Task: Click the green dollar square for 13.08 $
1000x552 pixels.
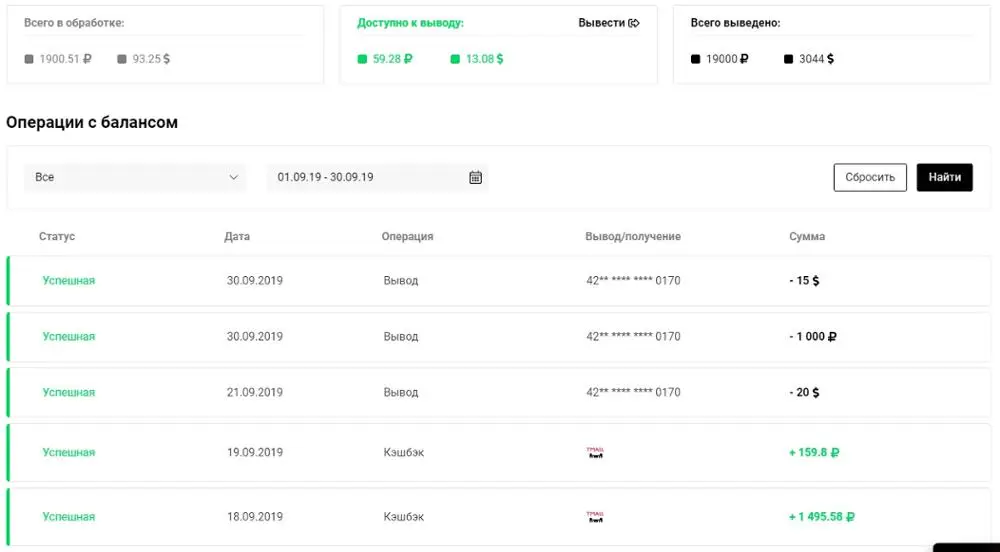Action: [455, 59]
